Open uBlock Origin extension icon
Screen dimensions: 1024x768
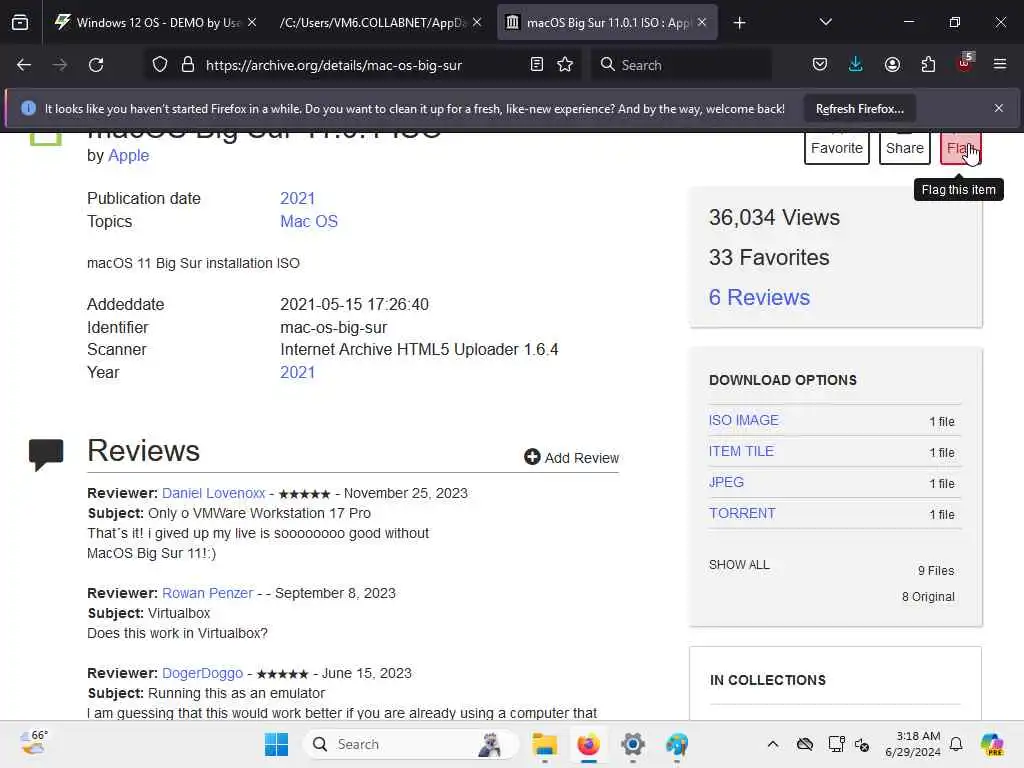(x=965, y=63)
